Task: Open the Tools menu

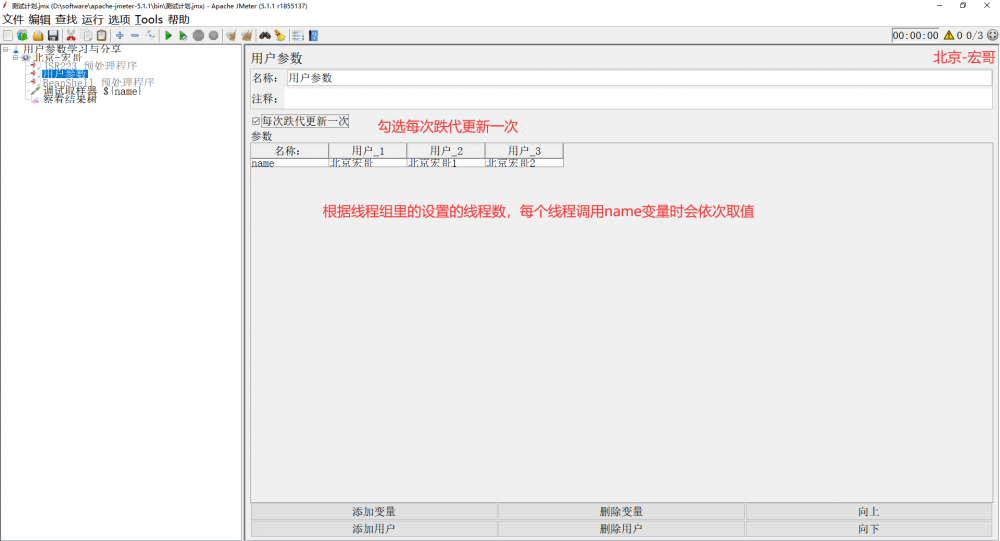Action: [149, 20]
